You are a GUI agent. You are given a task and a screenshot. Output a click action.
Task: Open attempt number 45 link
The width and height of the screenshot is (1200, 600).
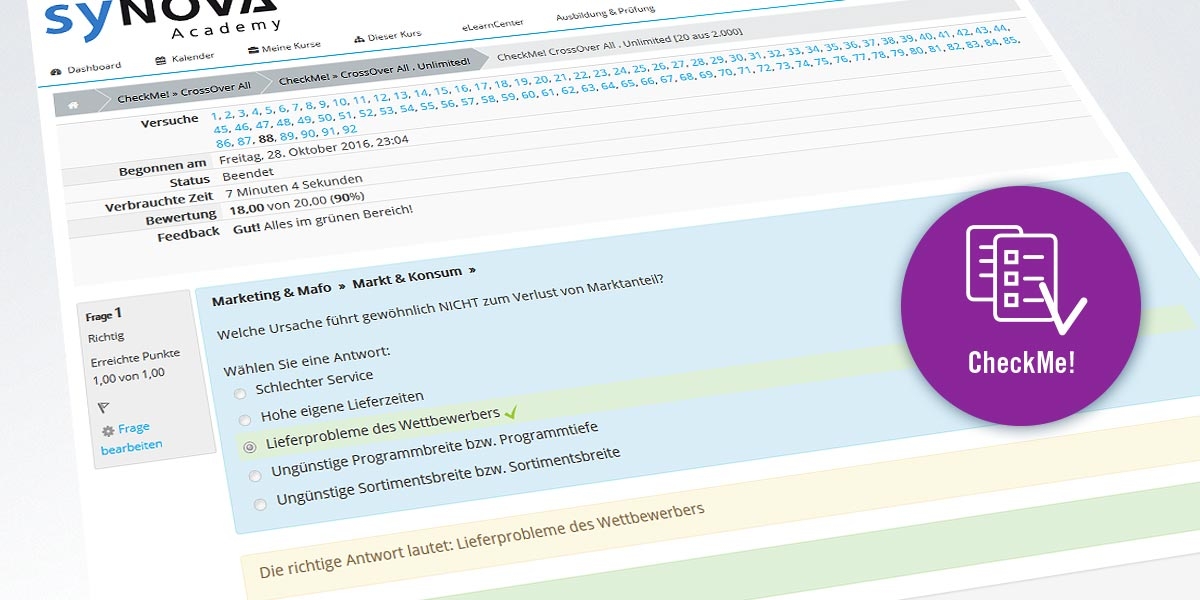click(x=221, y=130)
